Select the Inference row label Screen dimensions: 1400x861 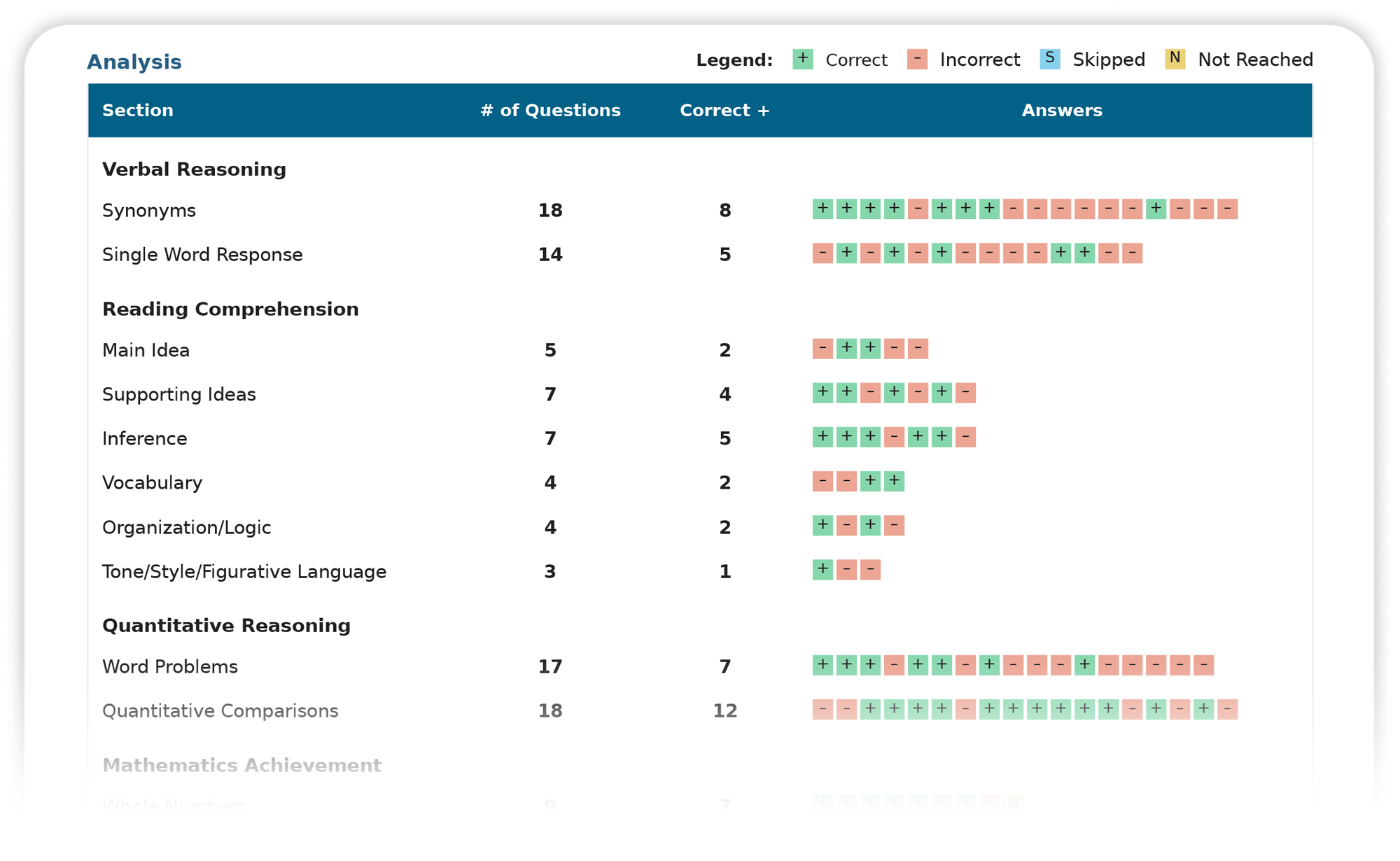click(x=145, y=439)
